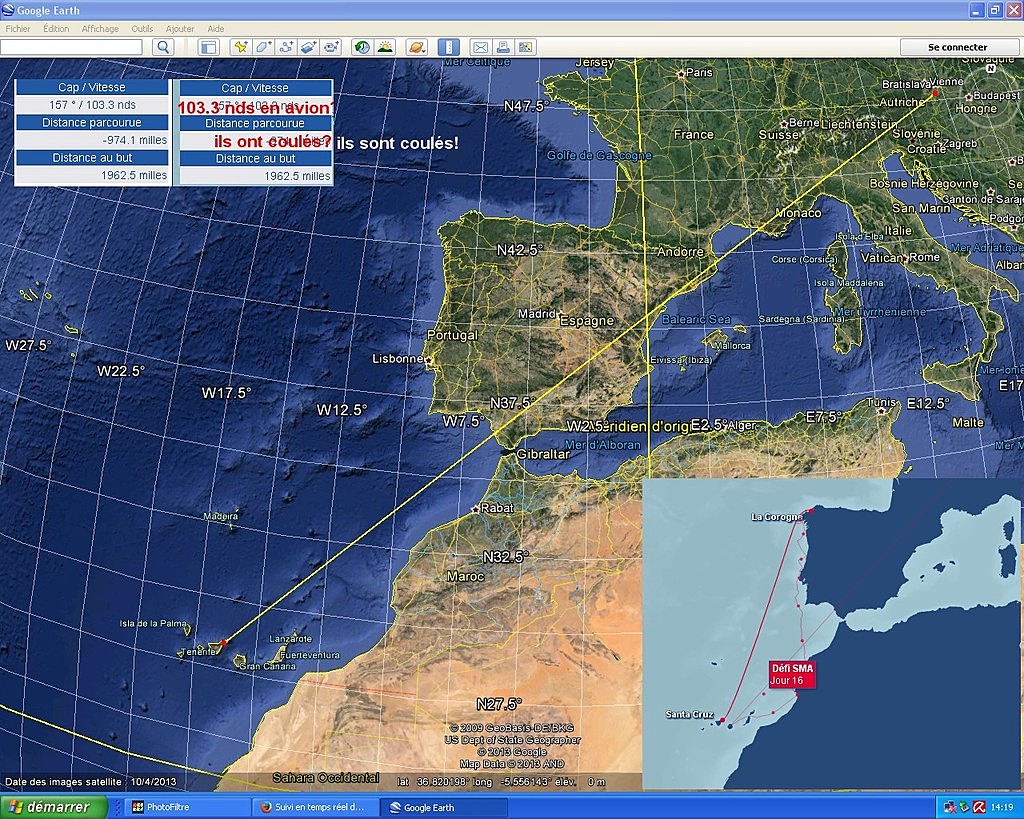Viewport: 1024px width, 819px height.
Task: Activate the ruler measurement tool
Action: click(x=449, y=47)
